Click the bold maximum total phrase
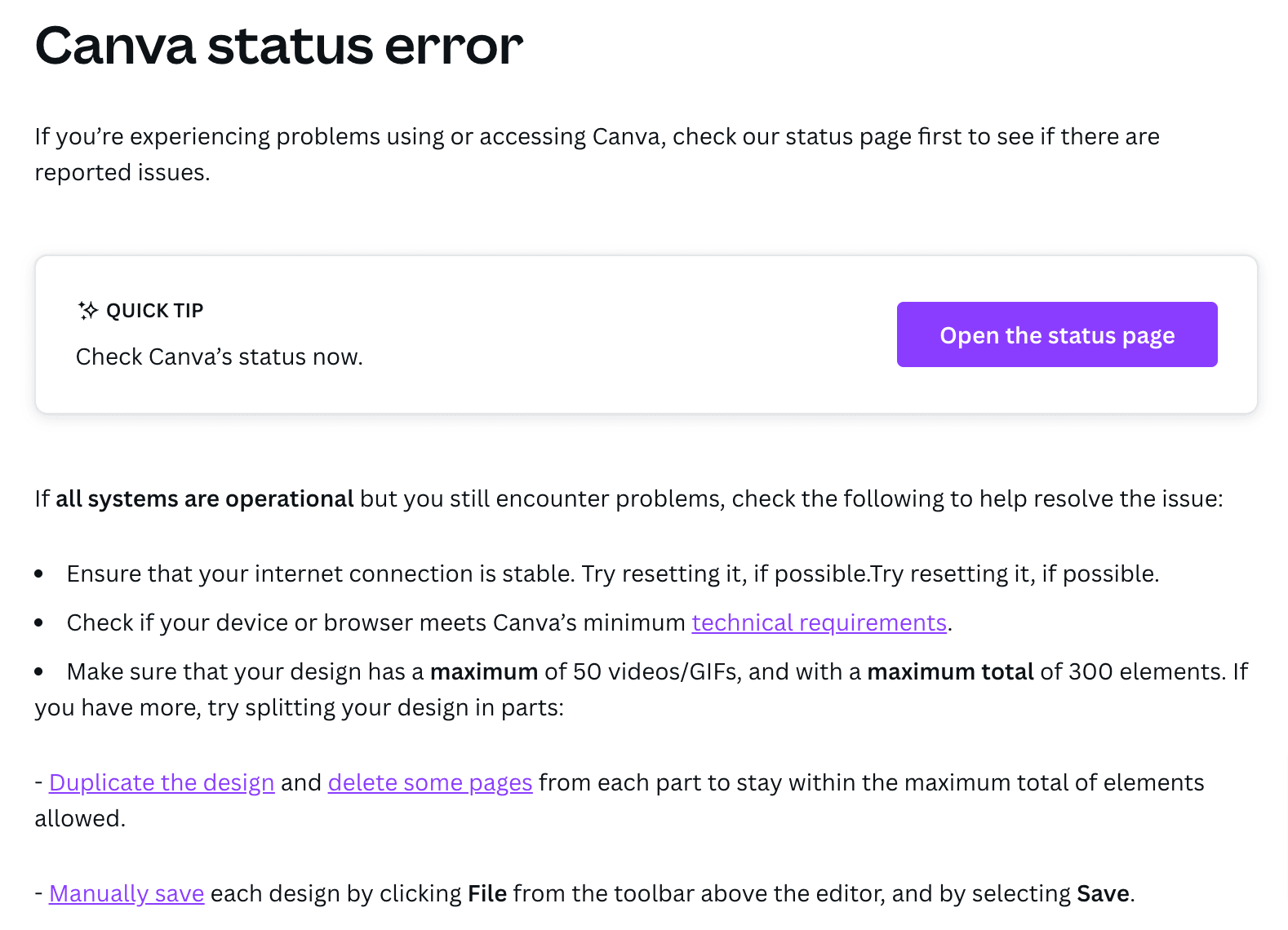Screen dimensions: 1288x930 pyautogui.click(x=950, y=671)
